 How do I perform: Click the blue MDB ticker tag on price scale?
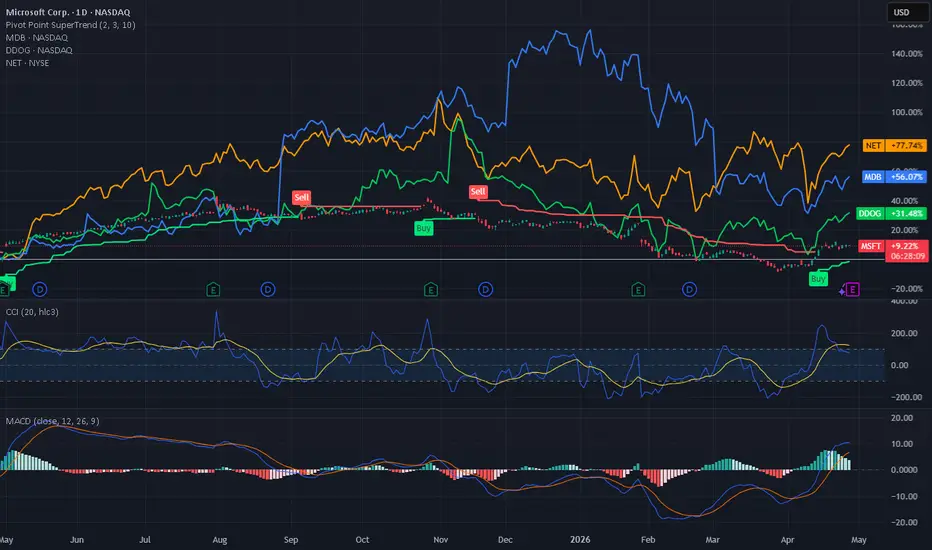[873, 177]
